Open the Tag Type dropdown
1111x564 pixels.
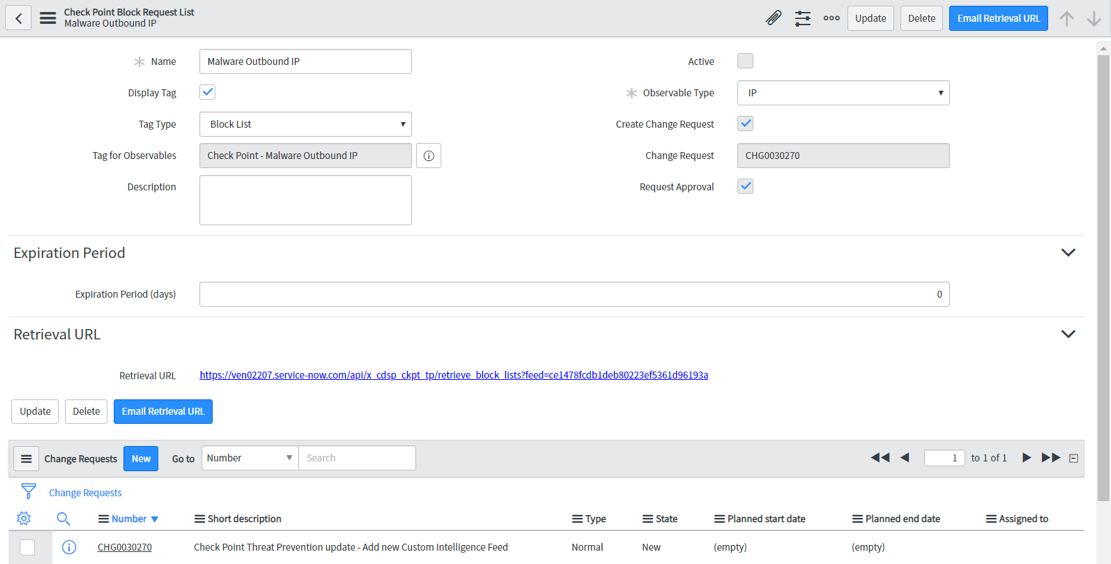[305, 124]
